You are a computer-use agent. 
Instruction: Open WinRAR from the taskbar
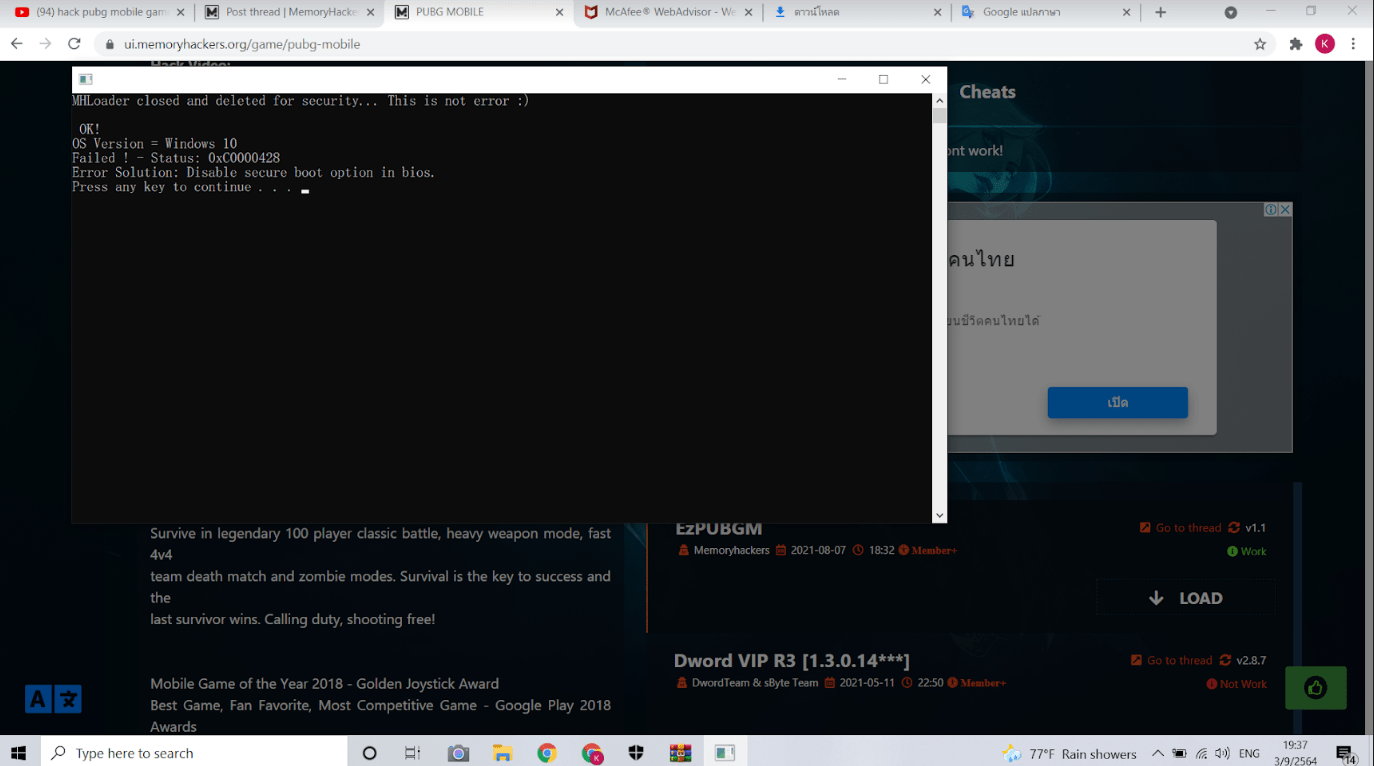(x=681, y=753)
